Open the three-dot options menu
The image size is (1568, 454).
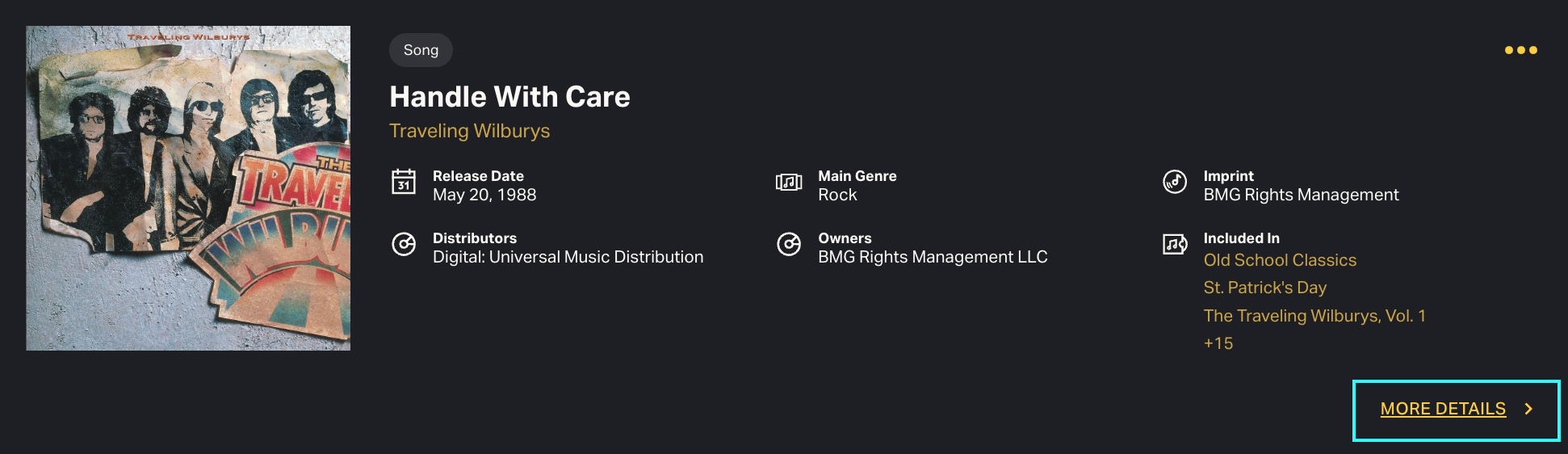[x=1520, y=50]
